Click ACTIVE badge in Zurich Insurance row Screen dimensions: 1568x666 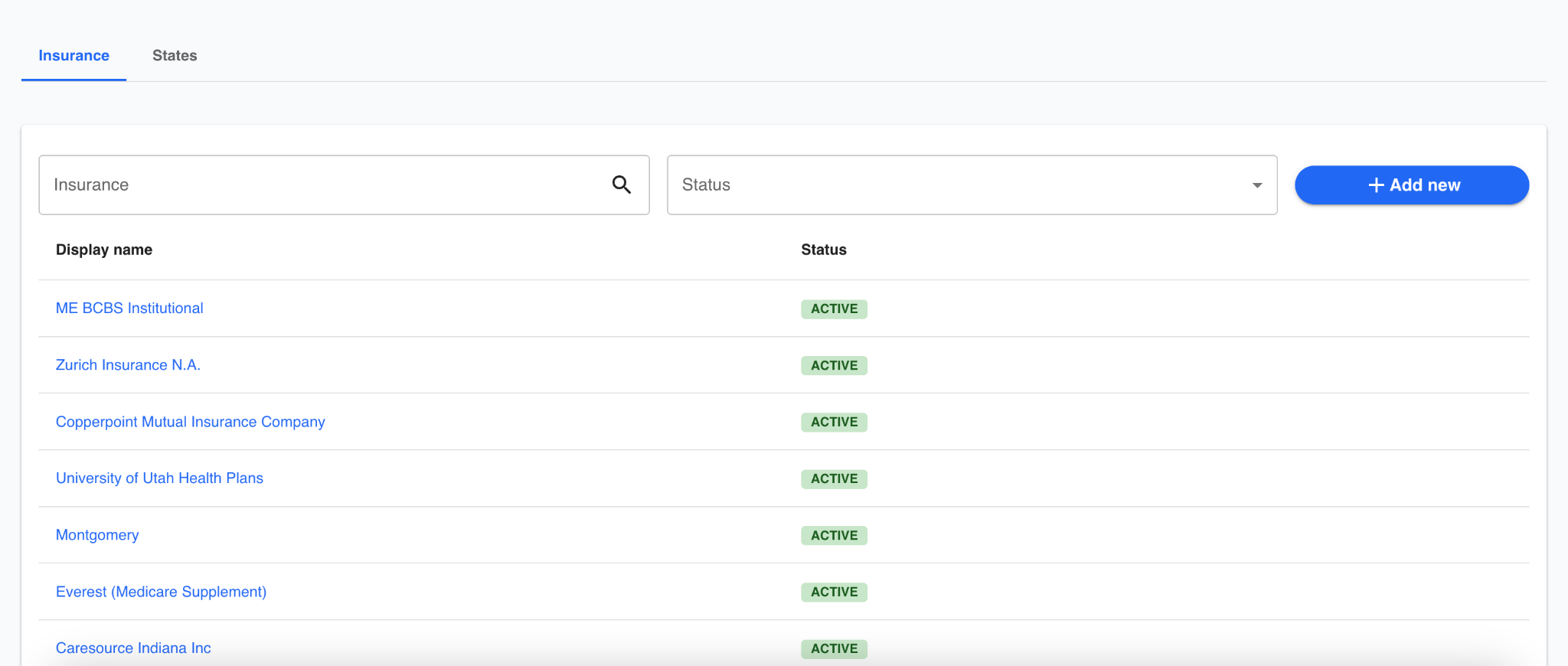(834, 365)
